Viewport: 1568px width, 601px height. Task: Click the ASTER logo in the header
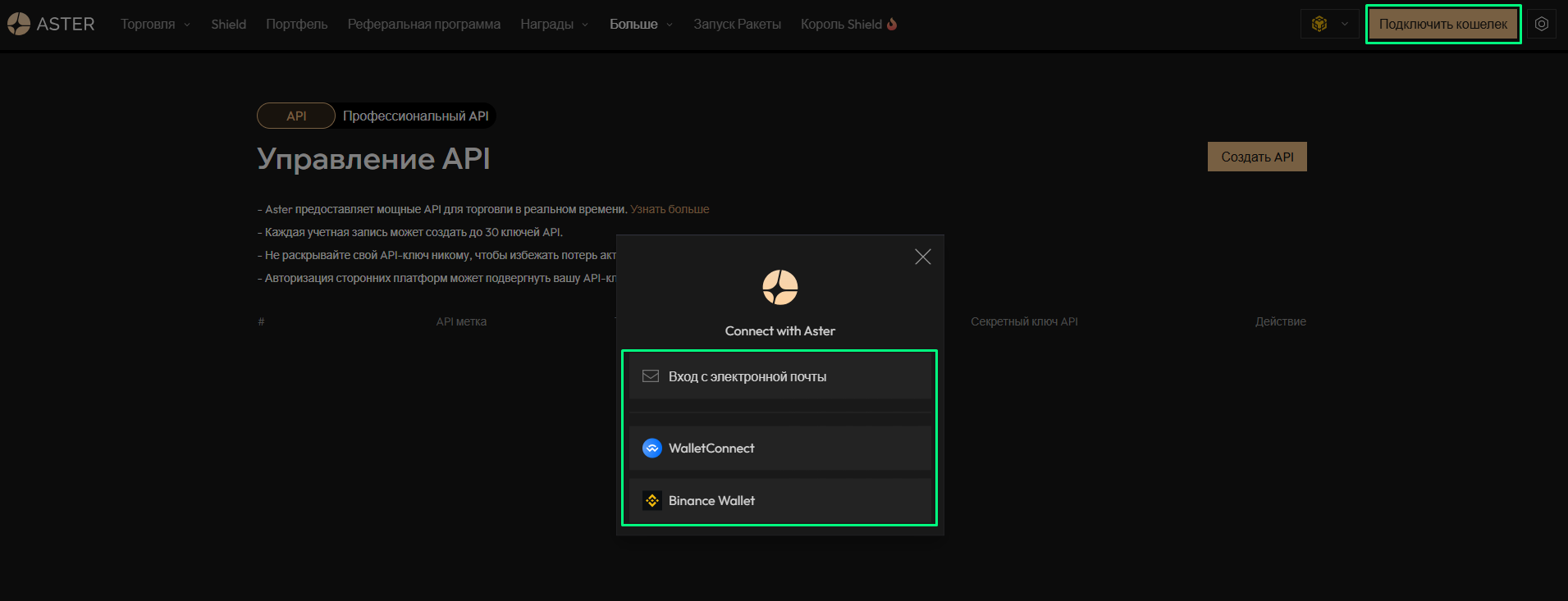[51, 25]
